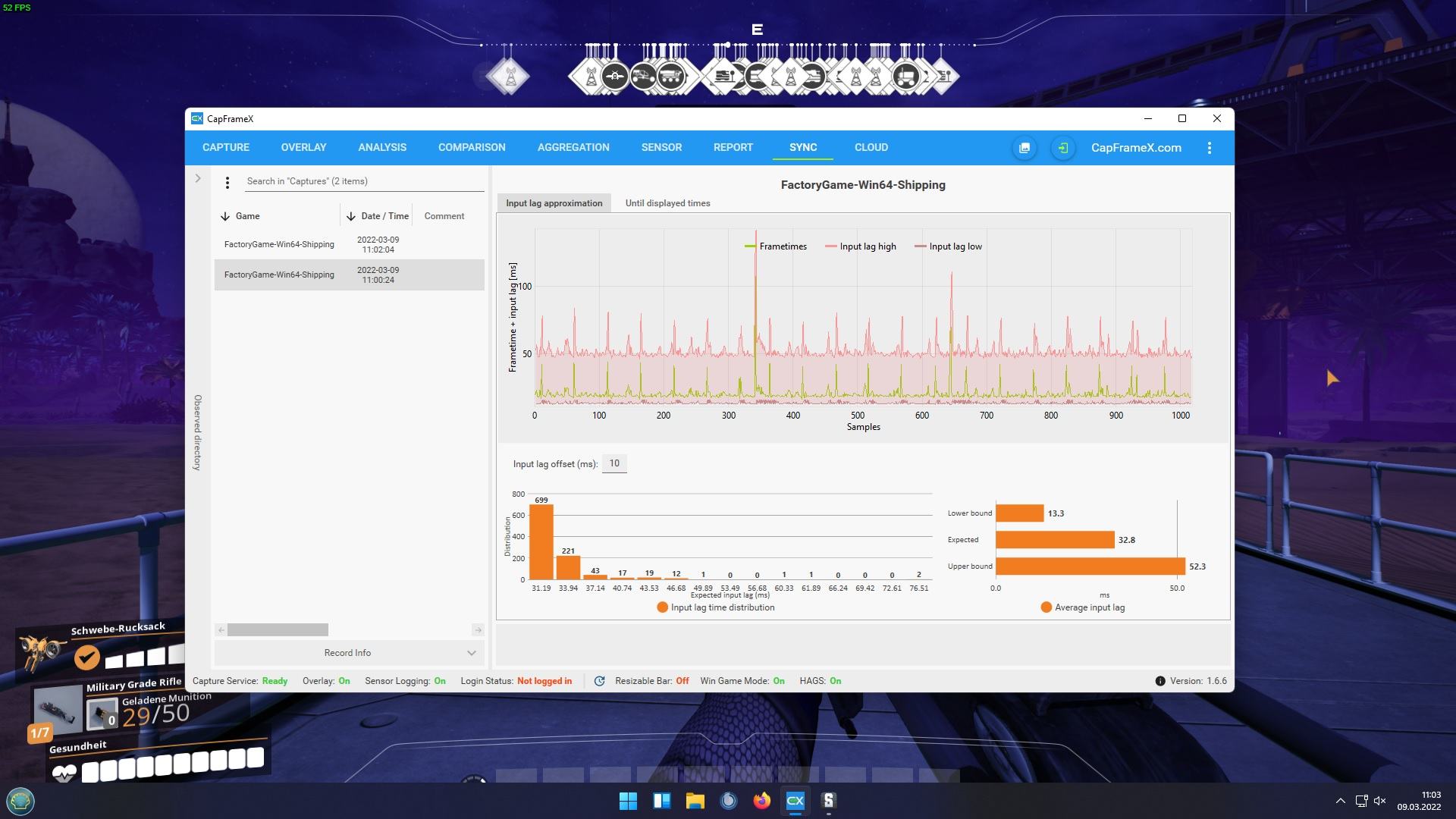Image resolution: width=1456 pixels, height=819 pixels.
Task: Click the scrollbar right arrow in captures list
Action: [x=478, y=630]
